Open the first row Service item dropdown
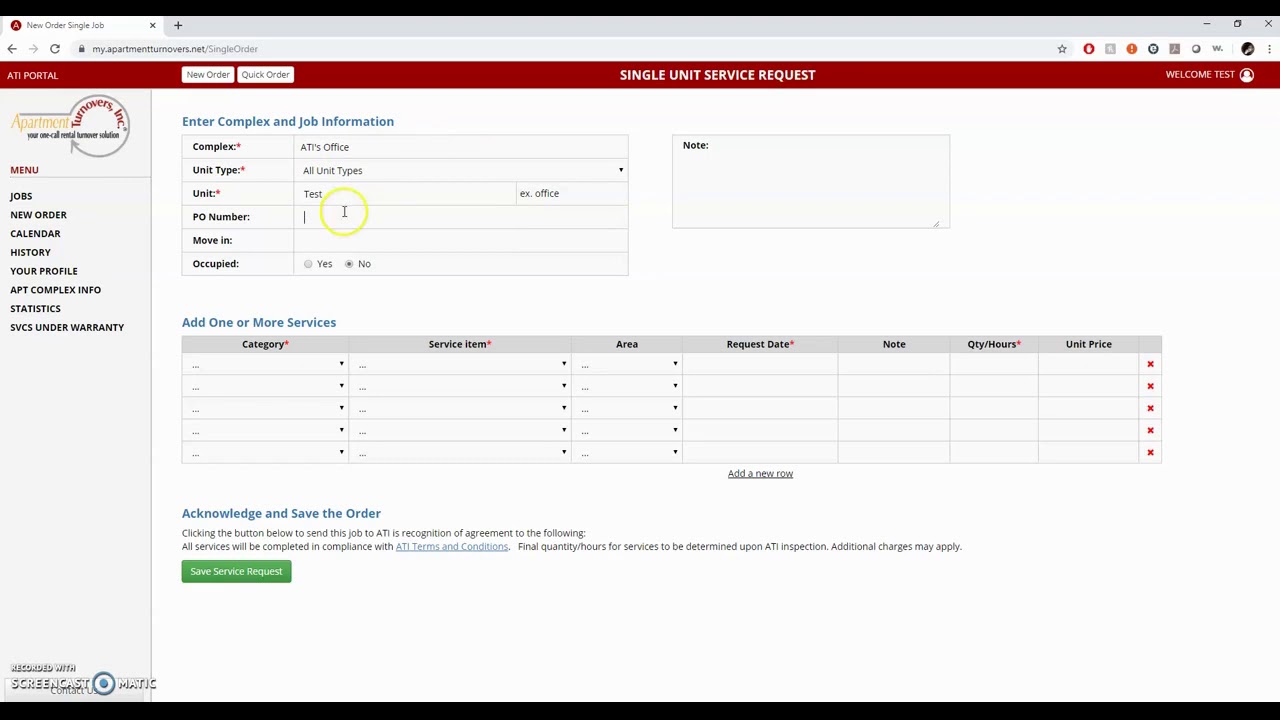1280x720 pixels. click(460, 365)
